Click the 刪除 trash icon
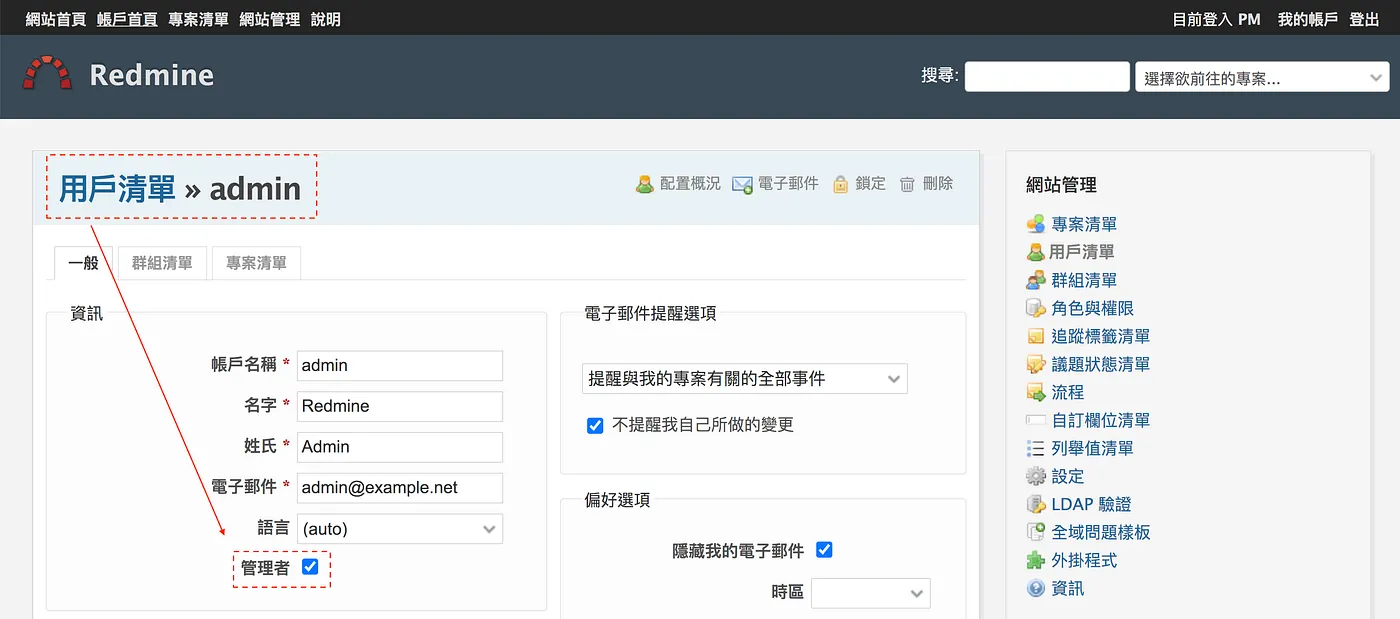This screenshot has width=1400, height=619. 907,184
